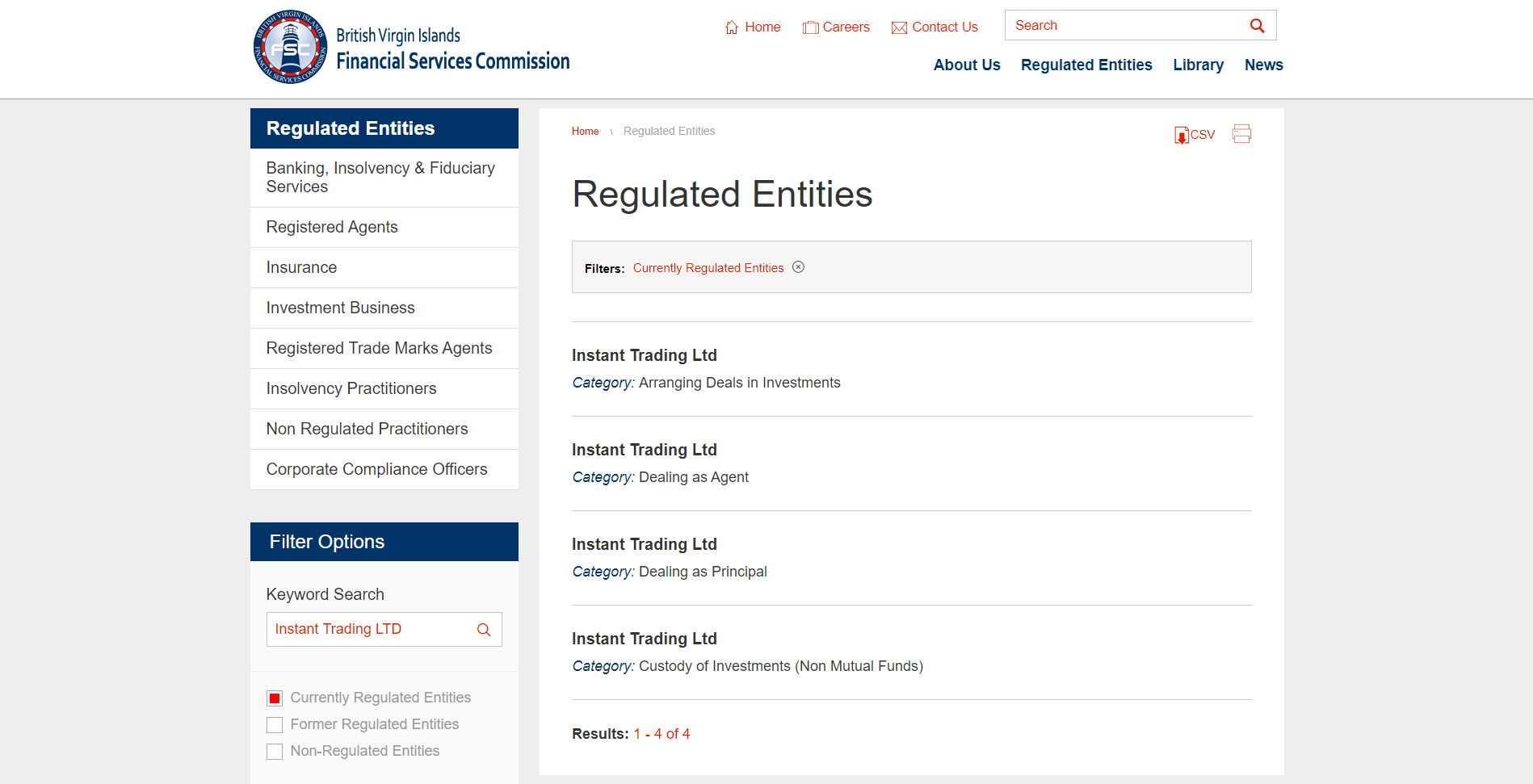Enable the Former Regulated Entities filter
This screenshot has width=1533, height=784.
[x=275, y=724]
